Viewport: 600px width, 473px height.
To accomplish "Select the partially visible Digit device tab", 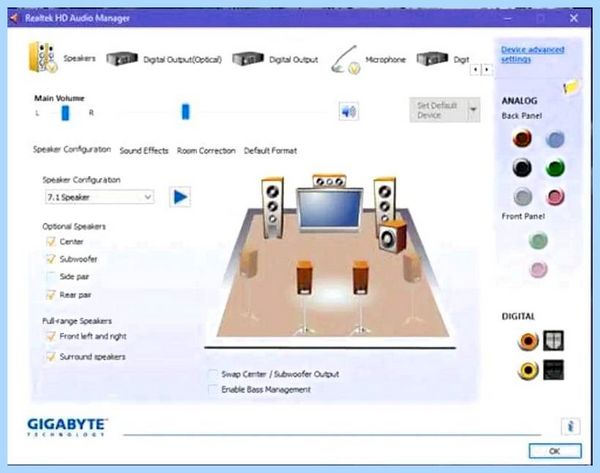I will [443, 59].
